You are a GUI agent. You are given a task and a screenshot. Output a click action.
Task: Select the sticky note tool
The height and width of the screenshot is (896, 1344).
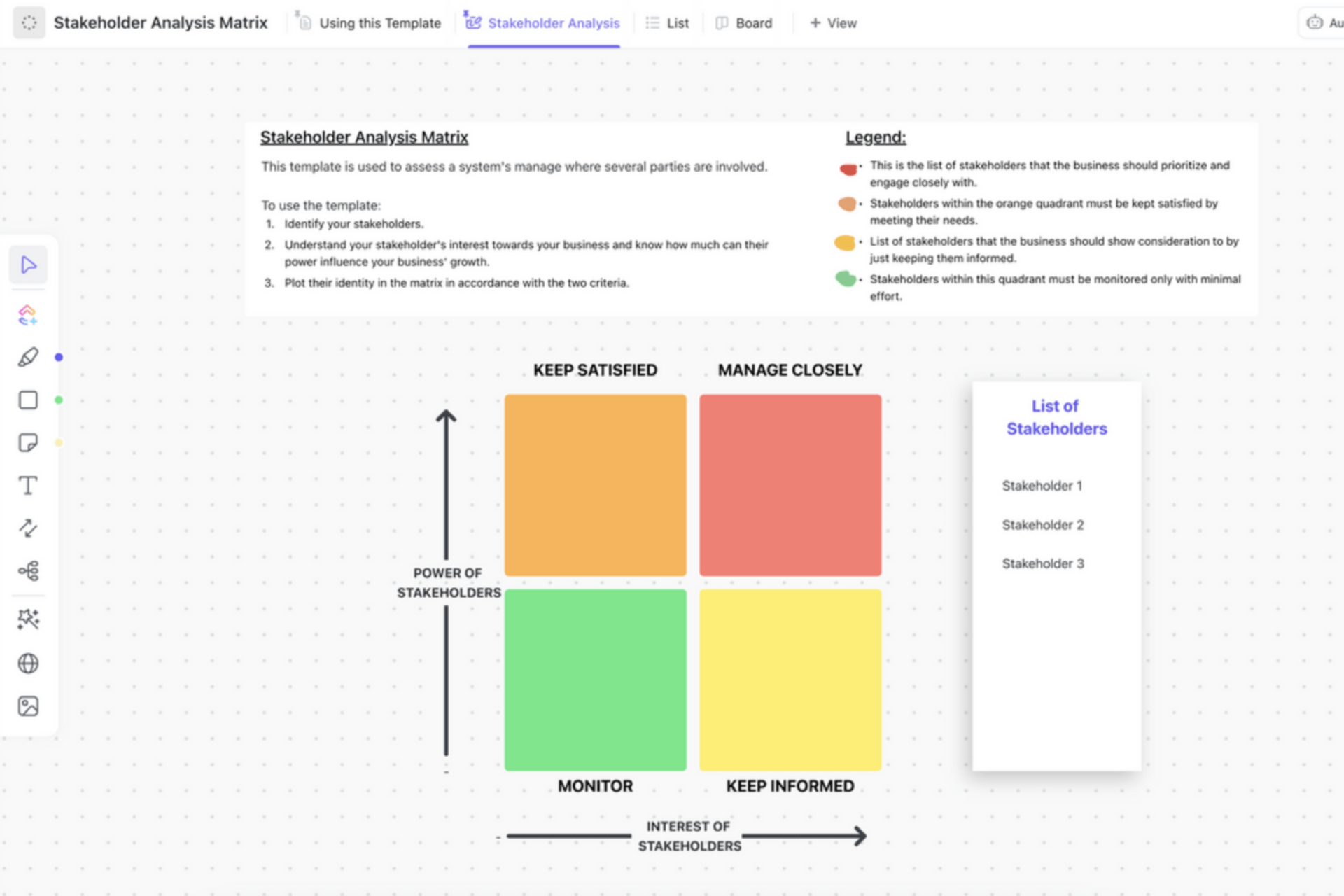point(28,443)
